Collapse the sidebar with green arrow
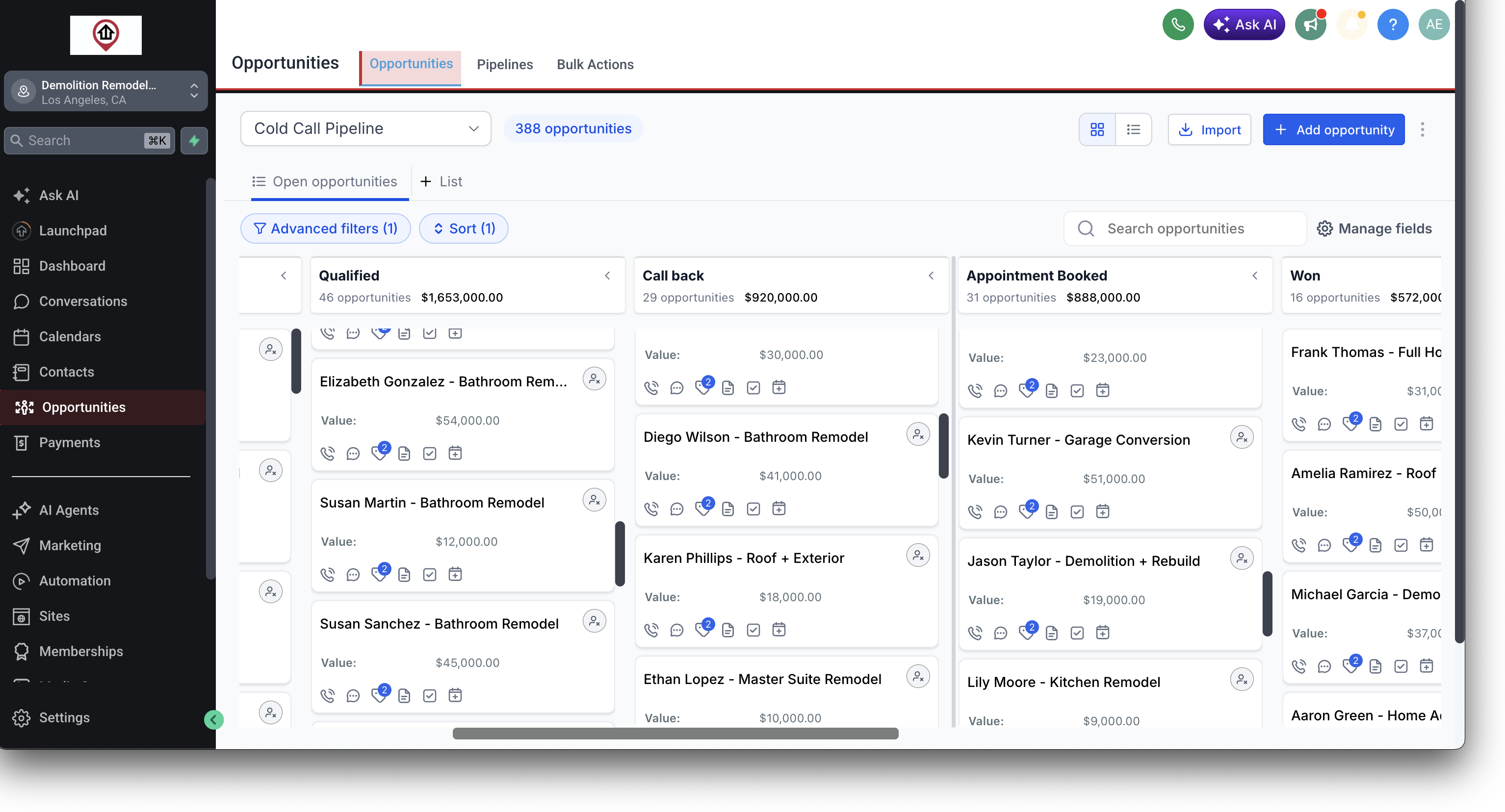Viewport: 1505px width, 812px height. (213, 720)
